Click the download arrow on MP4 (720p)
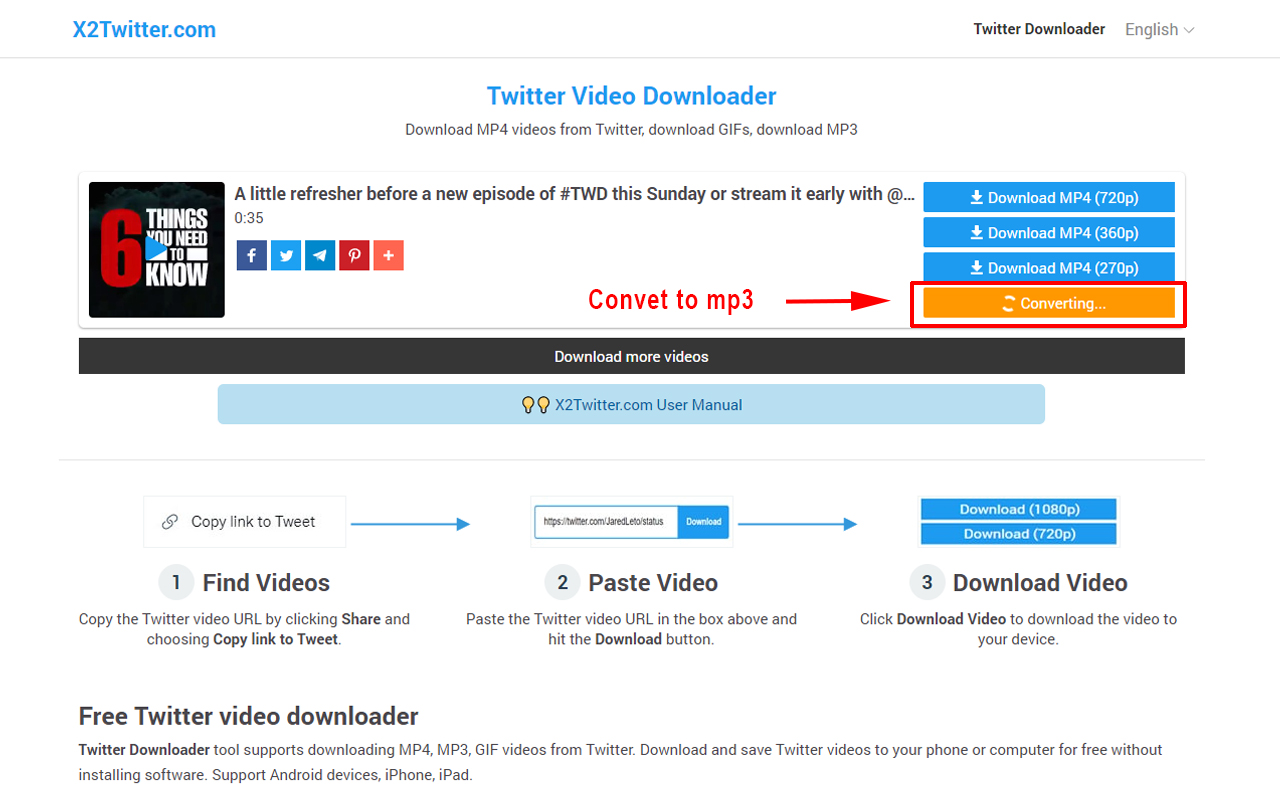 [x=975, y=197]
